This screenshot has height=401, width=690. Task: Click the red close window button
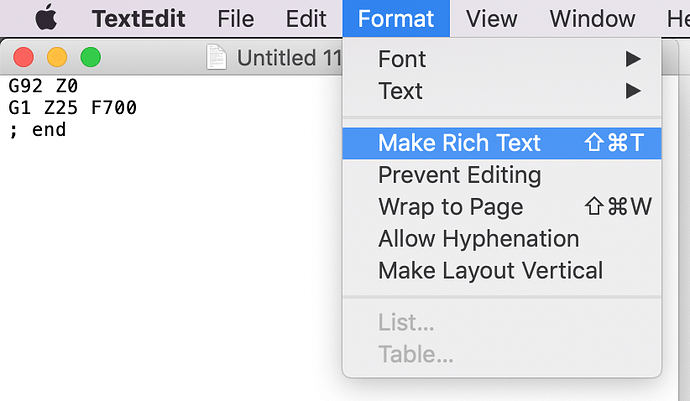[x=23, y=57]
